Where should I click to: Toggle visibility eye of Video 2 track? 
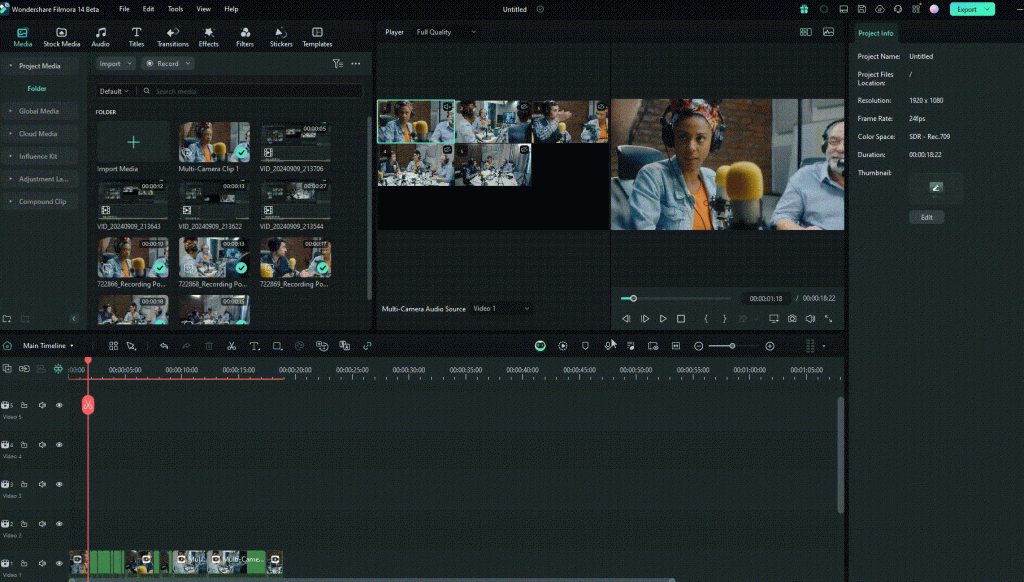coord(59,524)
